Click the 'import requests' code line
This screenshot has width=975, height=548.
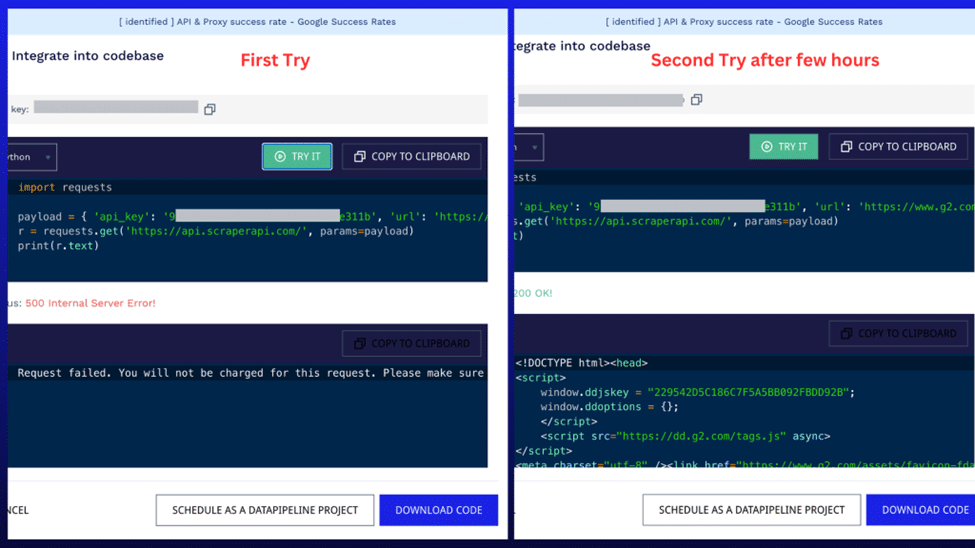(x=65, y=187)
